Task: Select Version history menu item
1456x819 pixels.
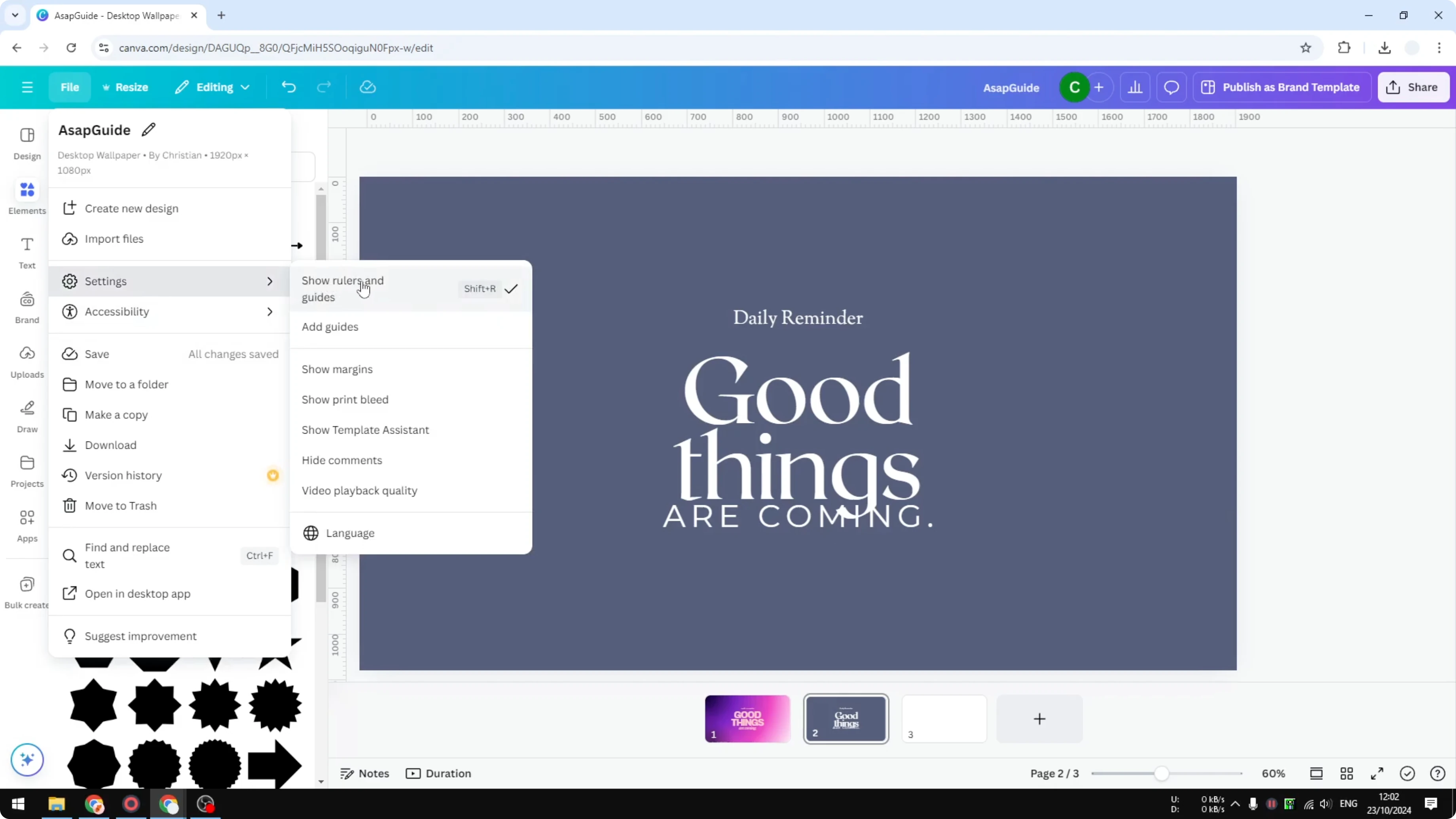Action: point(124,475)
